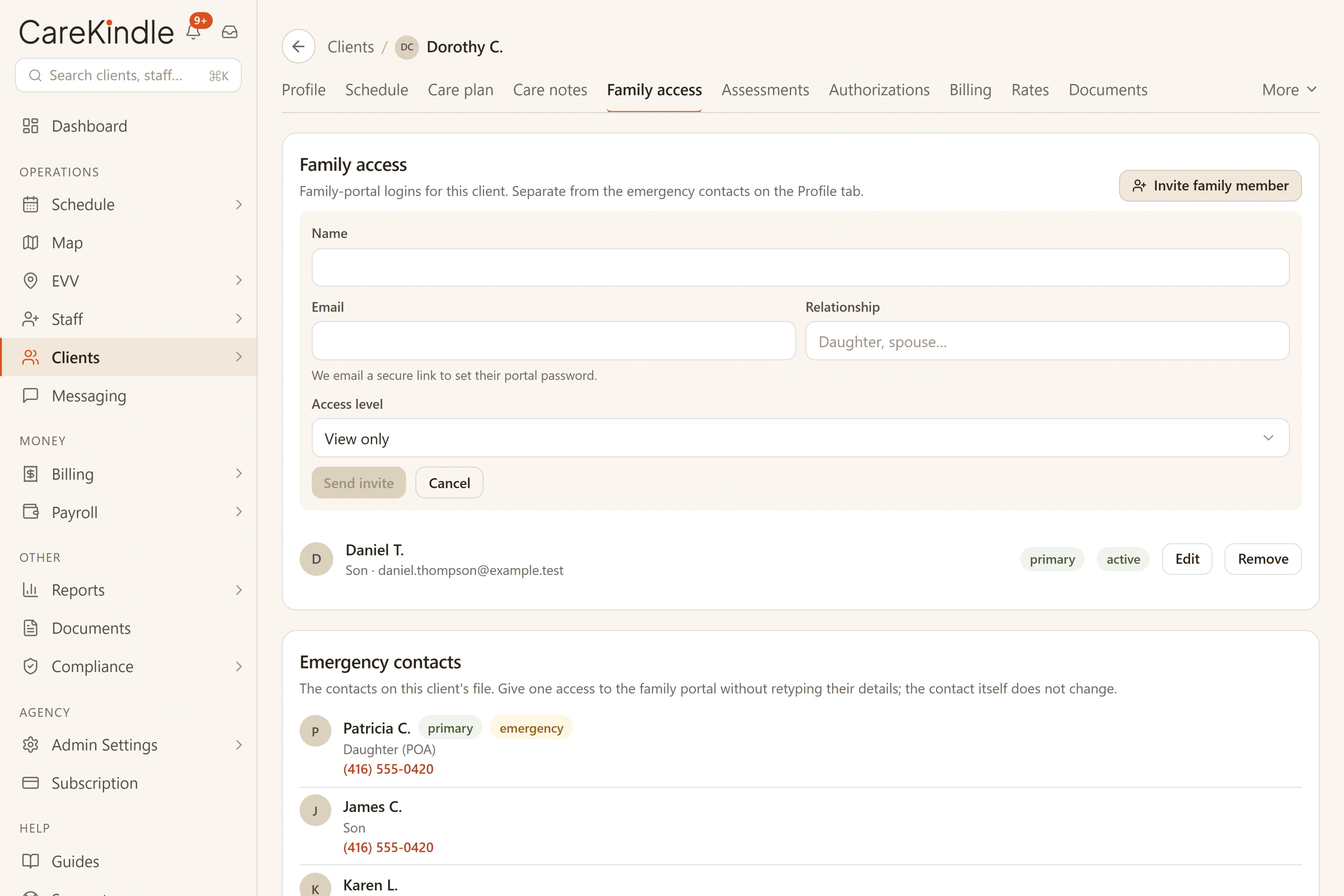Image resolution: width=1344 pixels, height=896 pixels.
Task: Focus the Name input field
Action: (800, 267)
